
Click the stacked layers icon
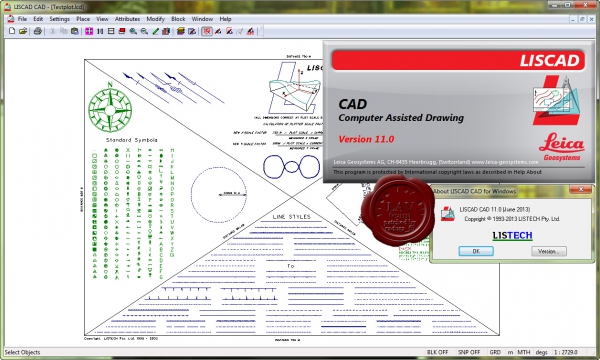(x=181, y=31)
